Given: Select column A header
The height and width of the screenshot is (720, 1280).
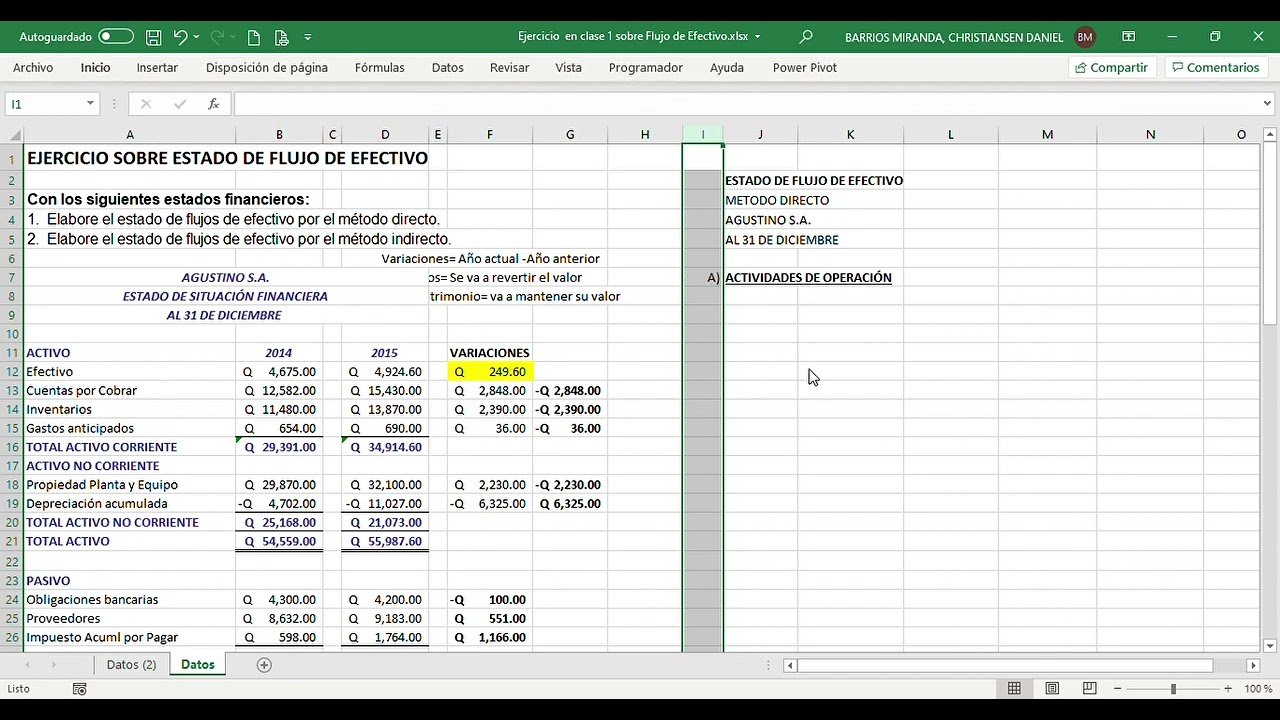Looking at the screenshot, I should pyautogui.click(x=130, y=135).
